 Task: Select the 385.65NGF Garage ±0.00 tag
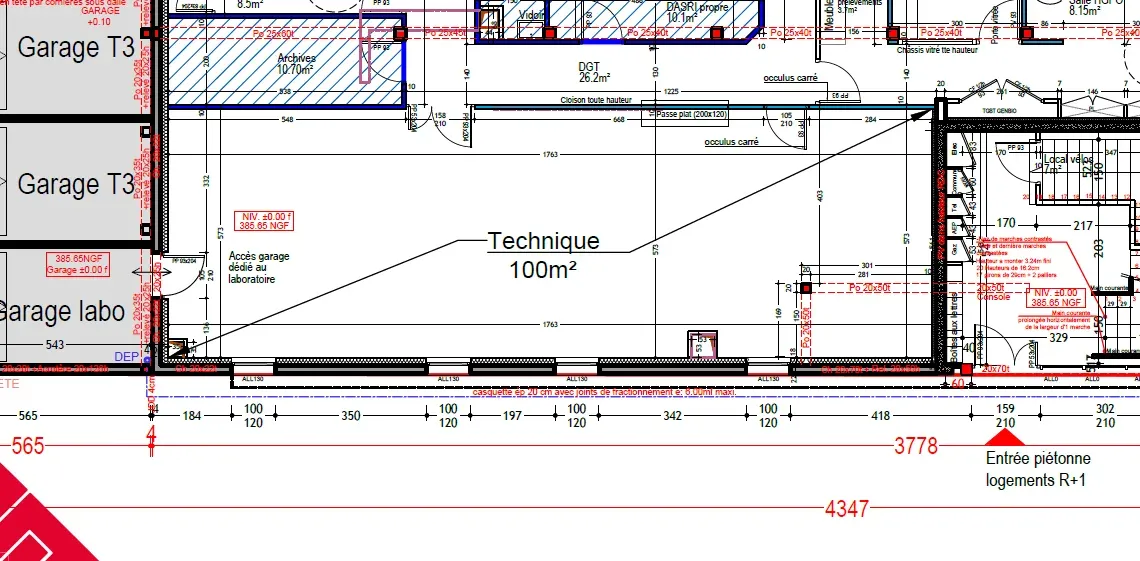(78, 265)
